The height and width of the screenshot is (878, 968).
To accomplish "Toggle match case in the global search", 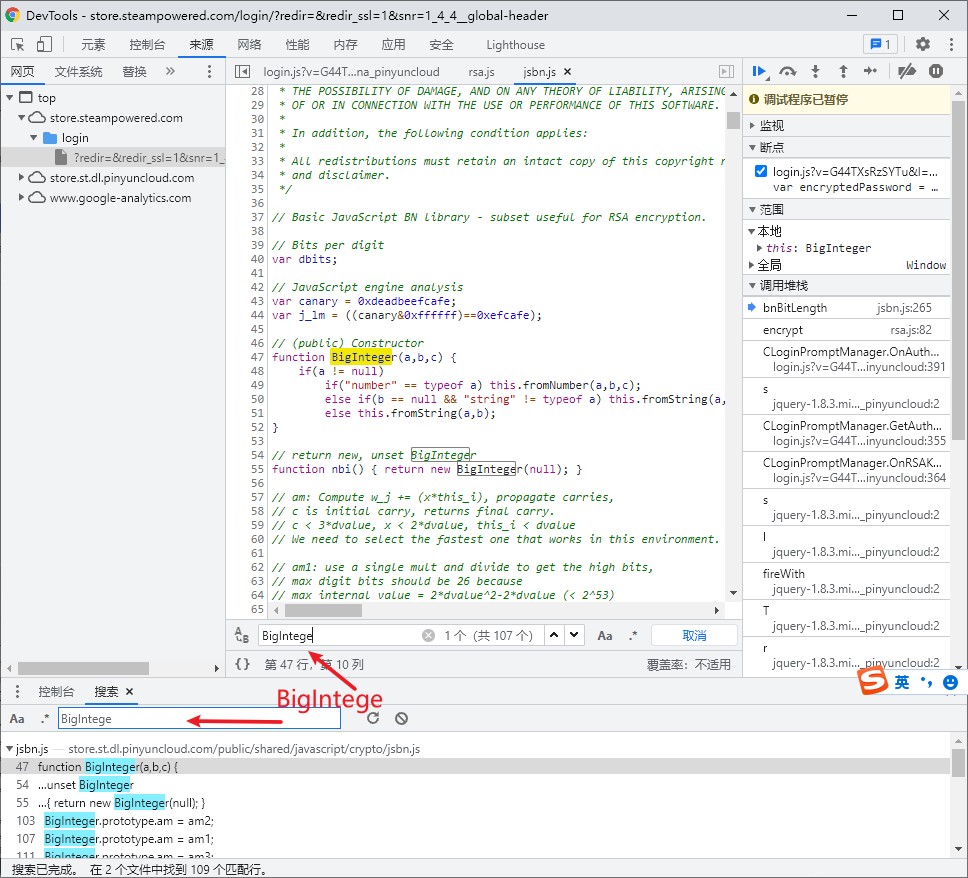I will coord(17,719).
